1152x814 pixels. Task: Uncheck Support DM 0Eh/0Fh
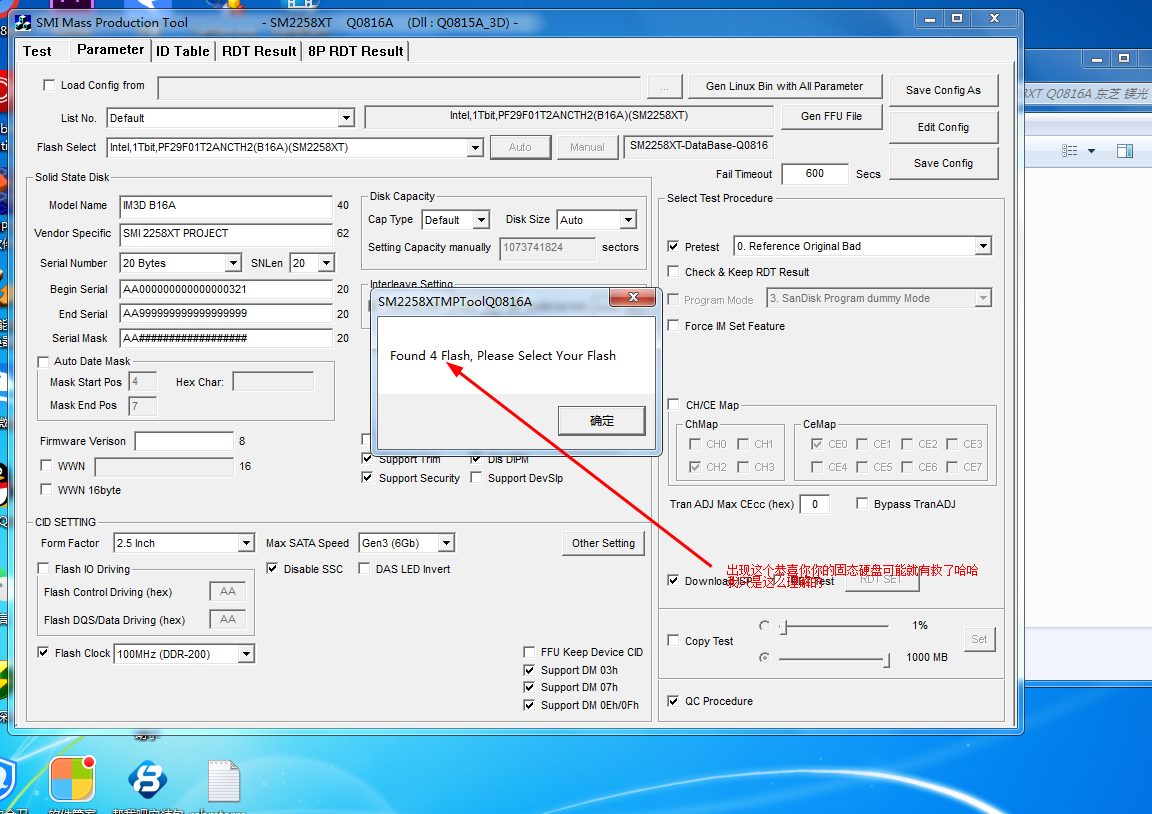(x=529, y=705)
